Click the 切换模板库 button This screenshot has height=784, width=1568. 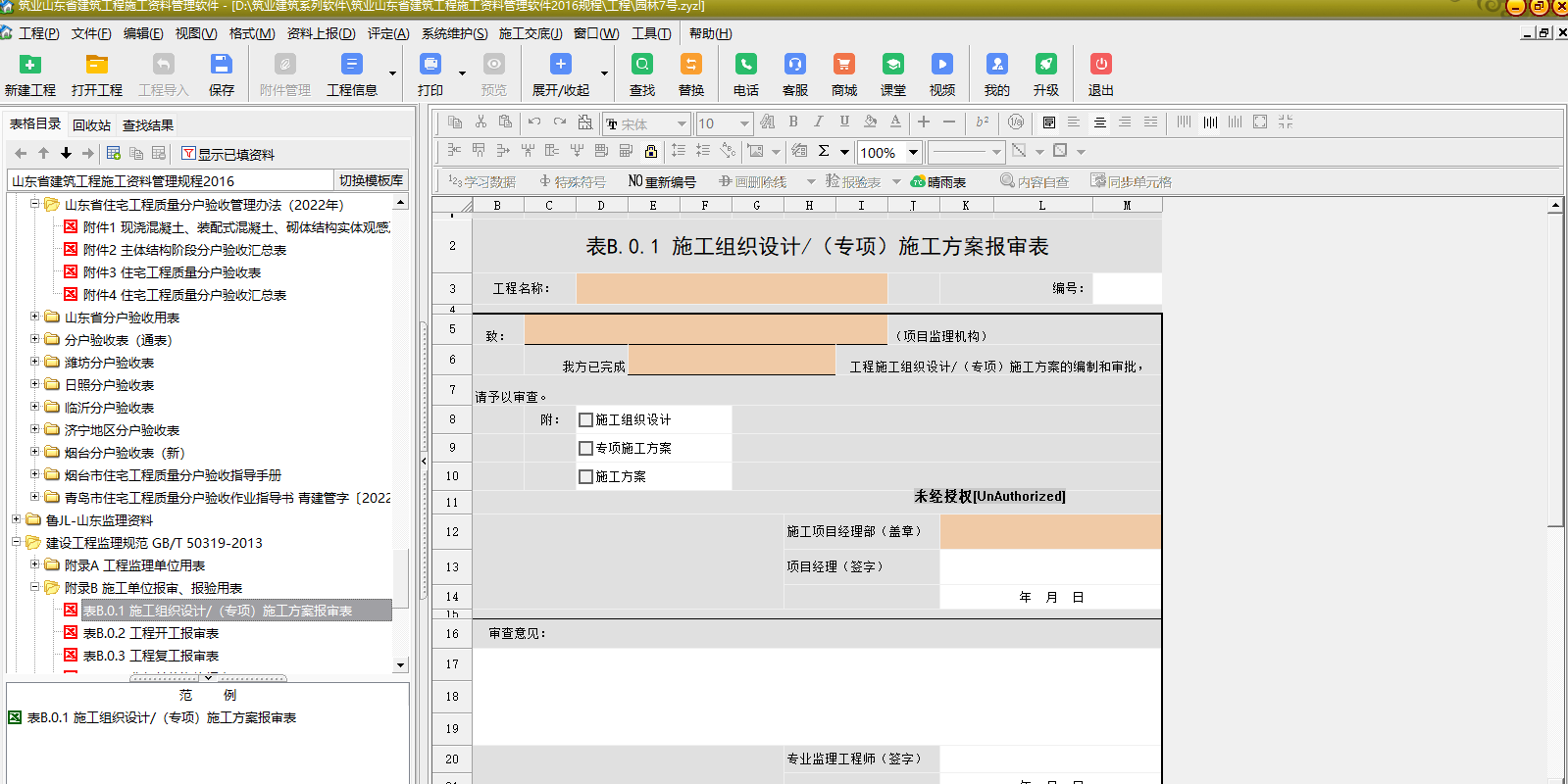[x=371, y=180]
